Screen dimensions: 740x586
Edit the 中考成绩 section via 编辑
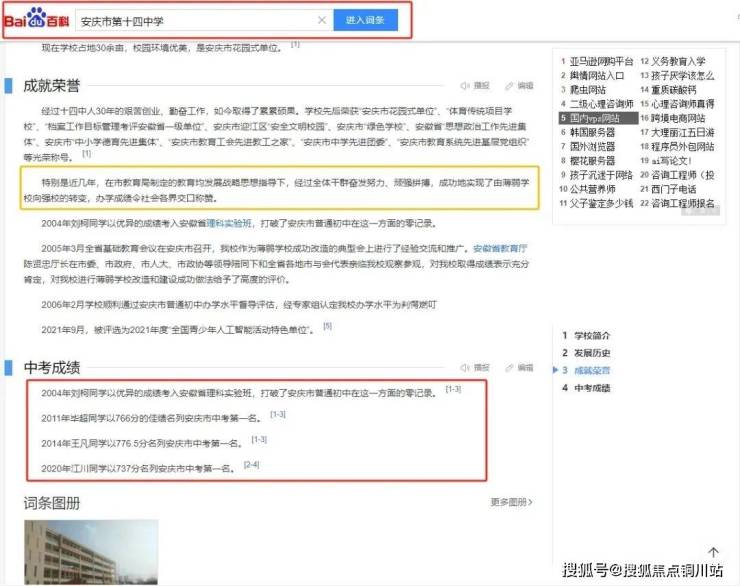tap(519, 367)
